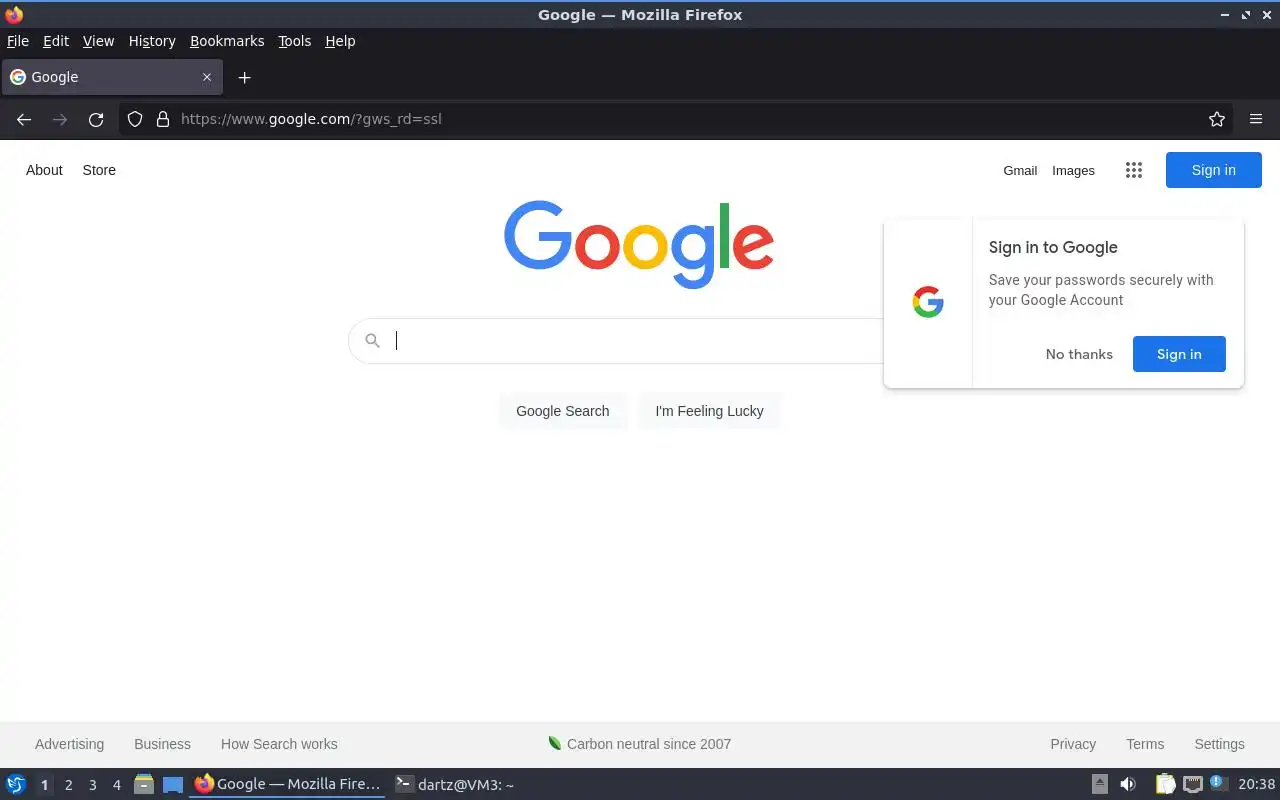Image resolution: width=1280 pixels, height=800 pixels.
Task: Click the green leaf Carbon neutral icon
Action: click(x=555, y=743)
